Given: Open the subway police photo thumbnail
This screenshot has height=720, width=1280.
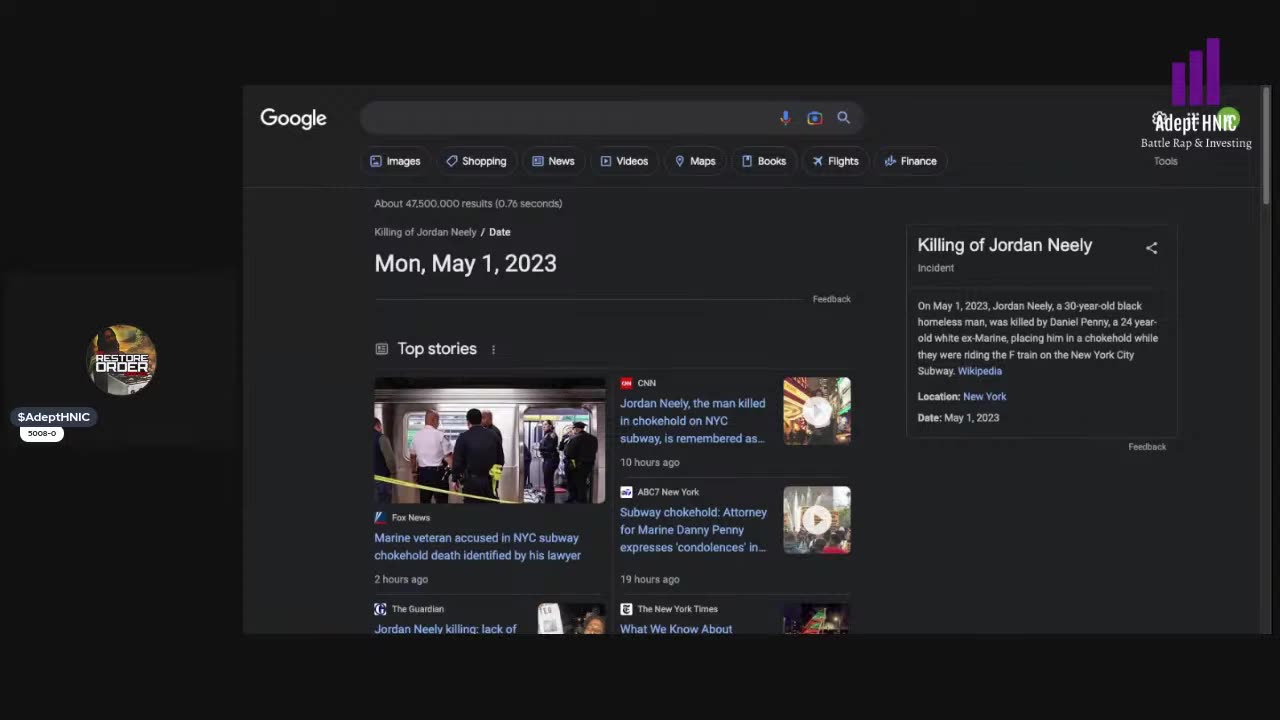Looking at the screenshot, I should coord(489,440).
